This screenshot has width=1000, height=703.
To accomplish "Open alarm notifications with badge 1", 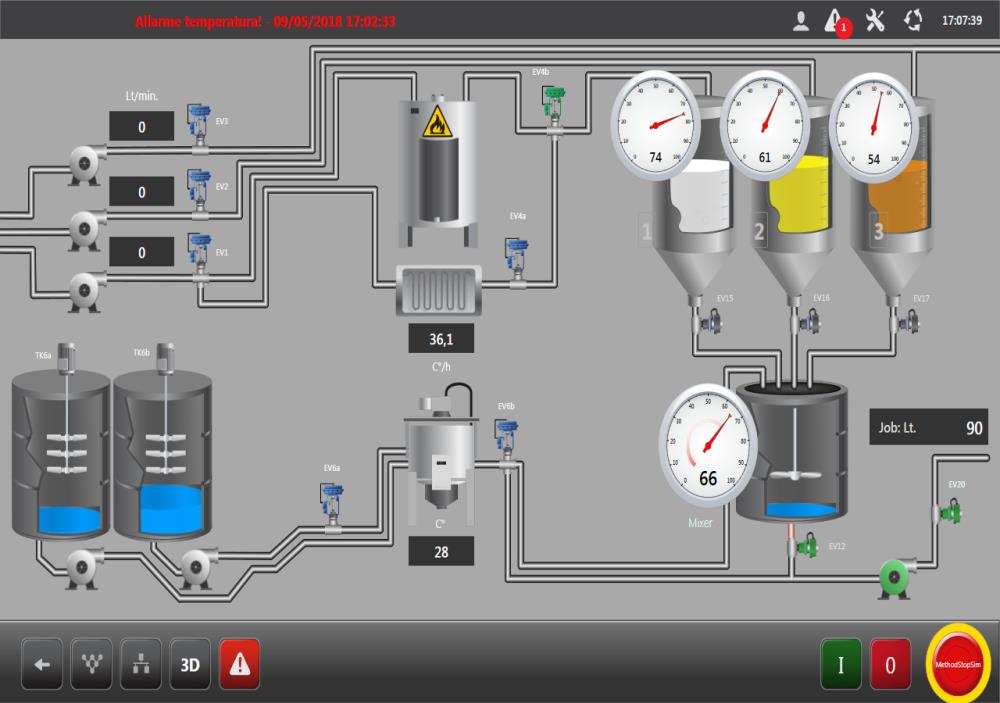I will click(834, 21).
